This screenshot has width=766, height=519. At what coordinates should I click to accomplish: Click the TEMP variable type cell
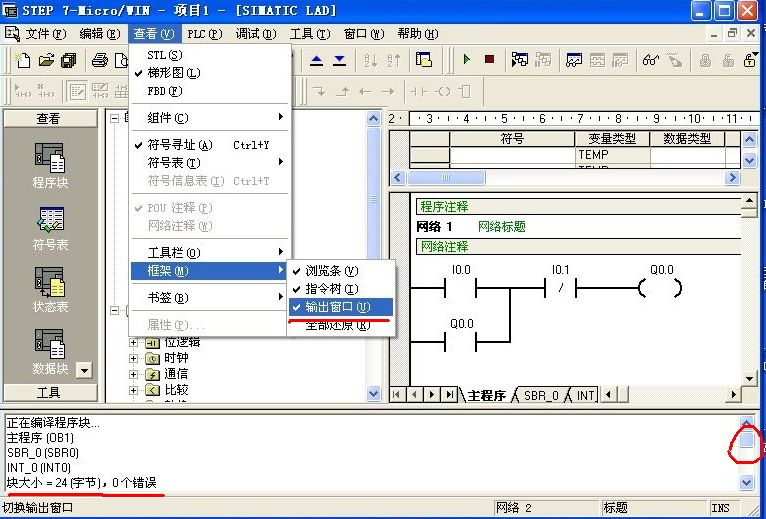point(613,154)
